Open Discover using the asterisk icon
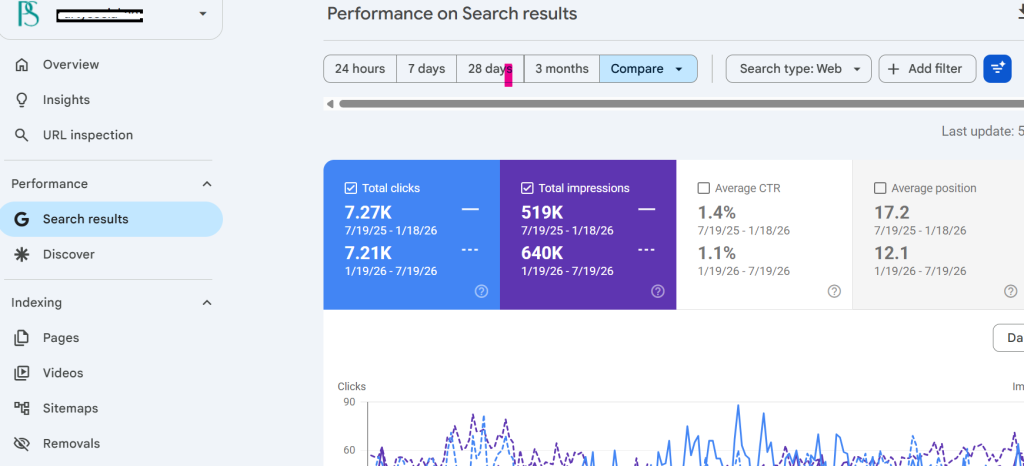The height and width of the screenshot is (466, 1024). click(x=22, y=255)
